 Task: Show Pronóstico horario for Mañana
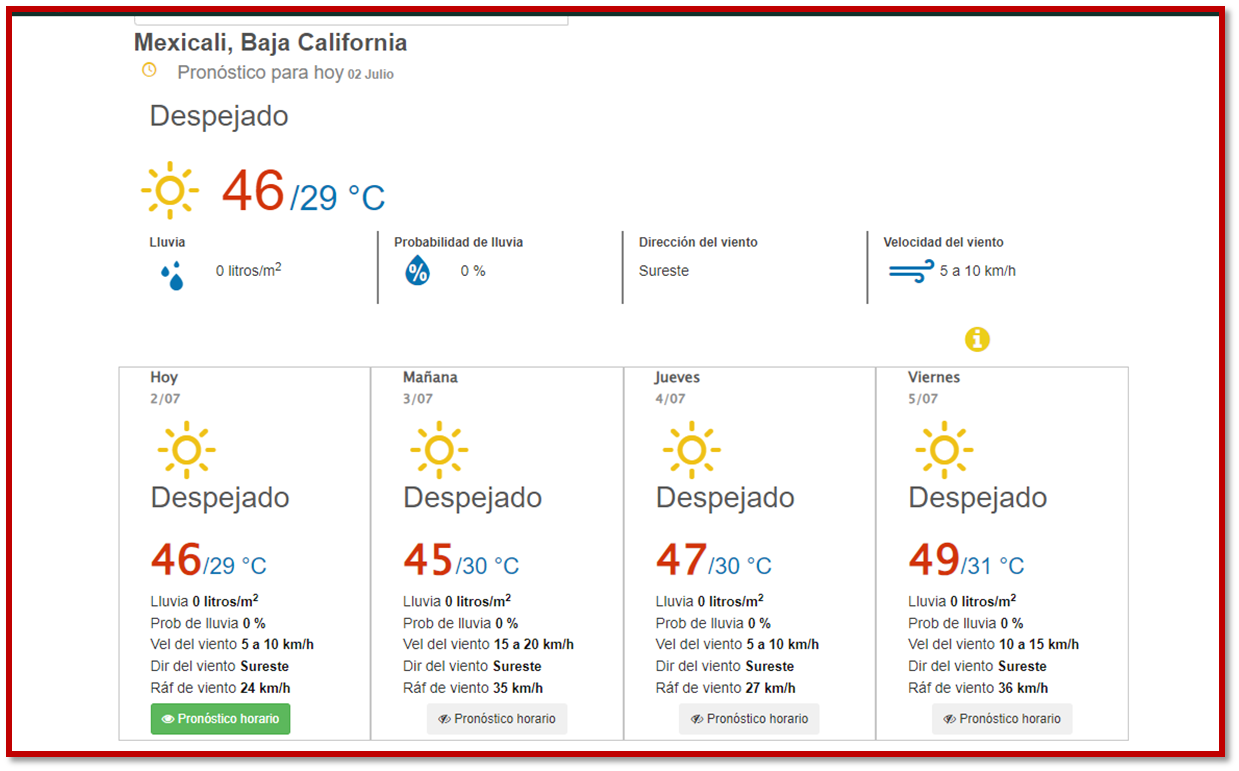(497, 719)
